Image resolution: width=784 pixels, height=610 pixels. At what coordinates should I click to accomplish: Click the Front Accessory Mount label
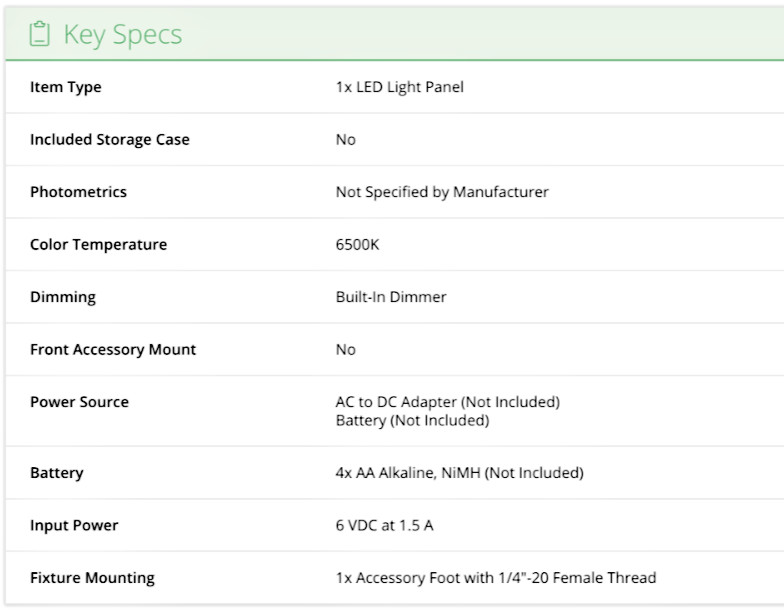[x=113, y=350]
